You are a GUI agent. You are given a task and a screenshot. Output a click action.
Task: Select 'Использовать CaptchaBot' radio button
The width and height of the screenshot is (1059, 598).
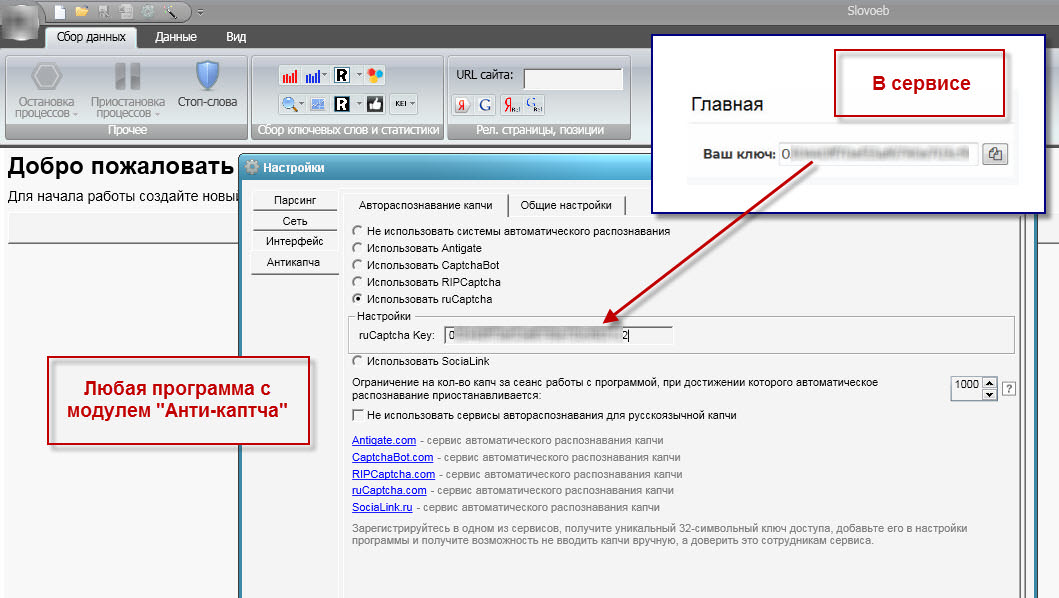357,265
